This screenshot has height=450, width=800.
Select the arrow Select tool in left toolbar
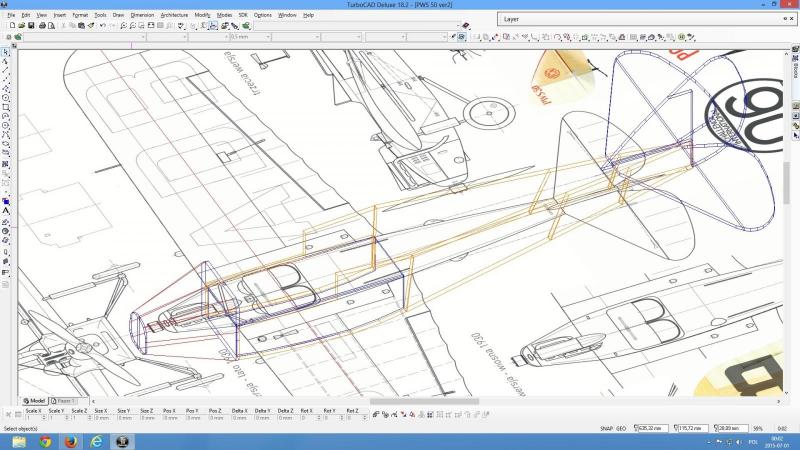click(6, 52)
